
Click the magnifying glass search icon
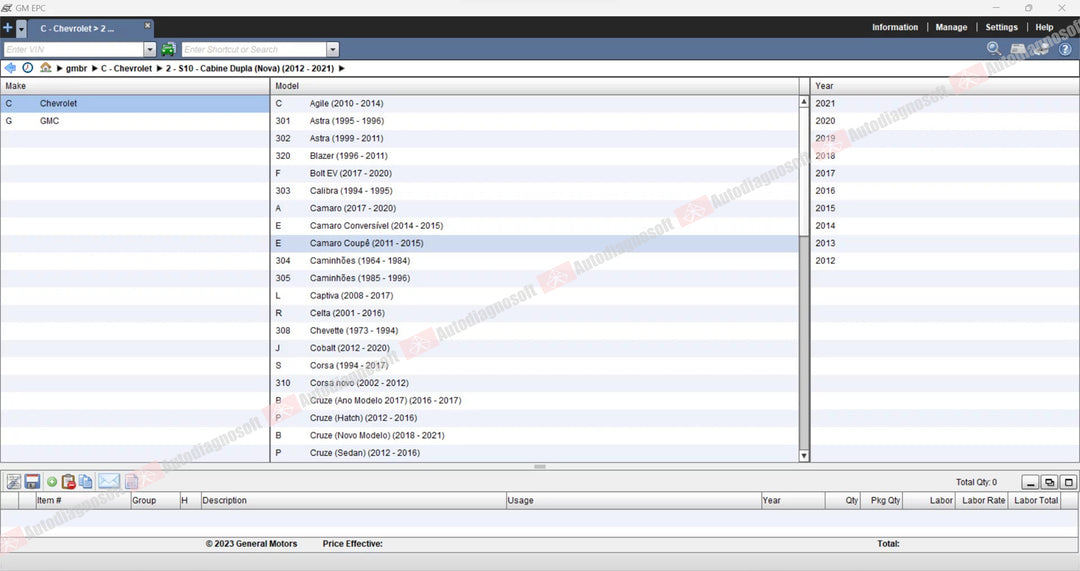pyautogui.click(x=994, y=48)
